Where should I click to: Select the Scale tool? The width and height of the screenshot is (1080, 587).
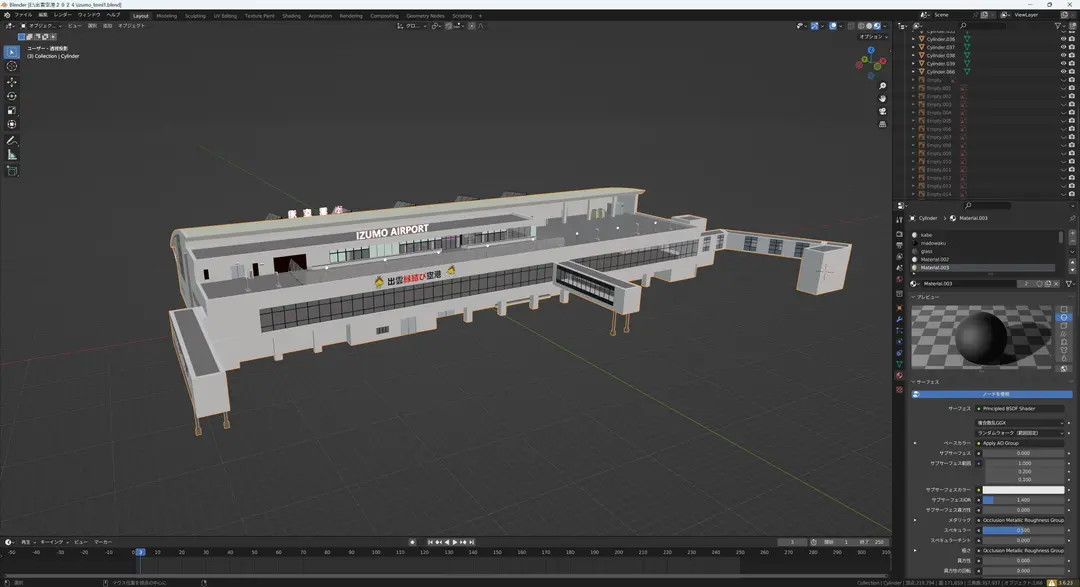pyautogui.click(x=12, y=110)
